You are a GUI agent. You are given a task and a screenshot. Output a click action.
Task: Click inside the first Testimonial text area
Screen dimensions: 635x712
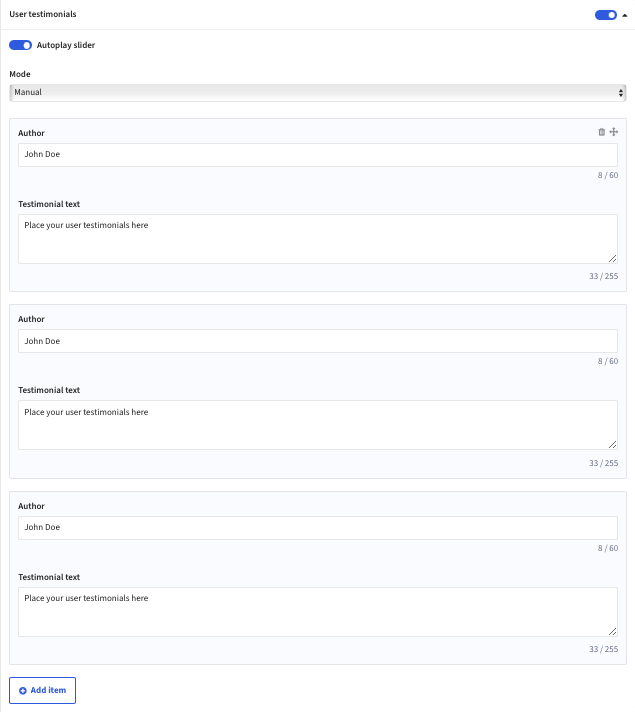click(x=318, y=239)
